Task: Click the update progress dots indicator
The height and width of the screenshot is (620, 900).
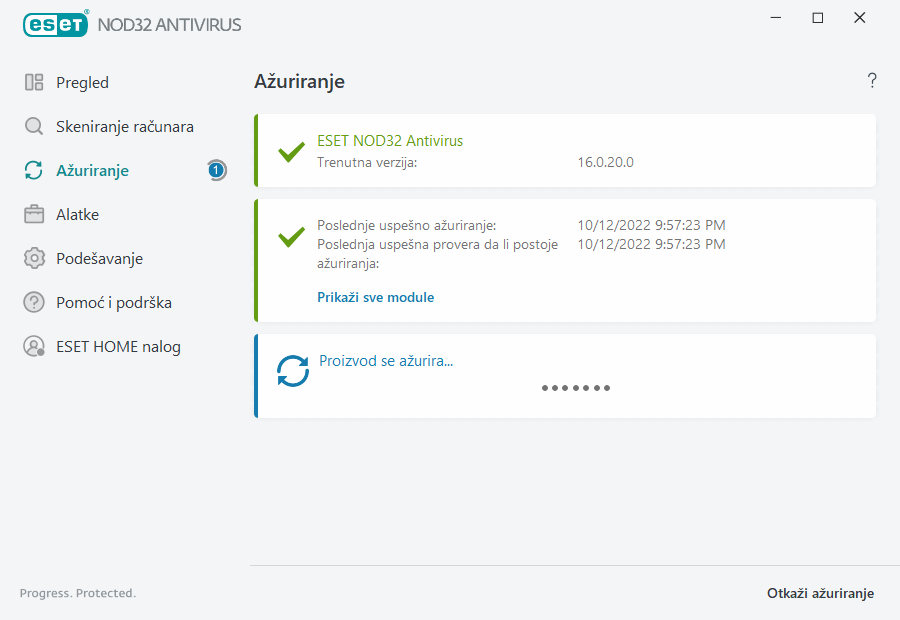Action: 575,388
